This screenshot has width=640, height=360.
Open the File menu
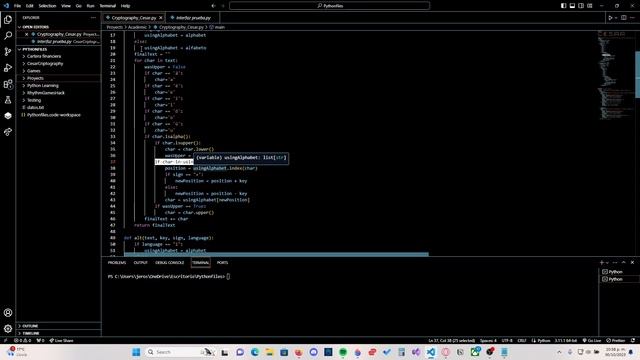coord(17,6)
